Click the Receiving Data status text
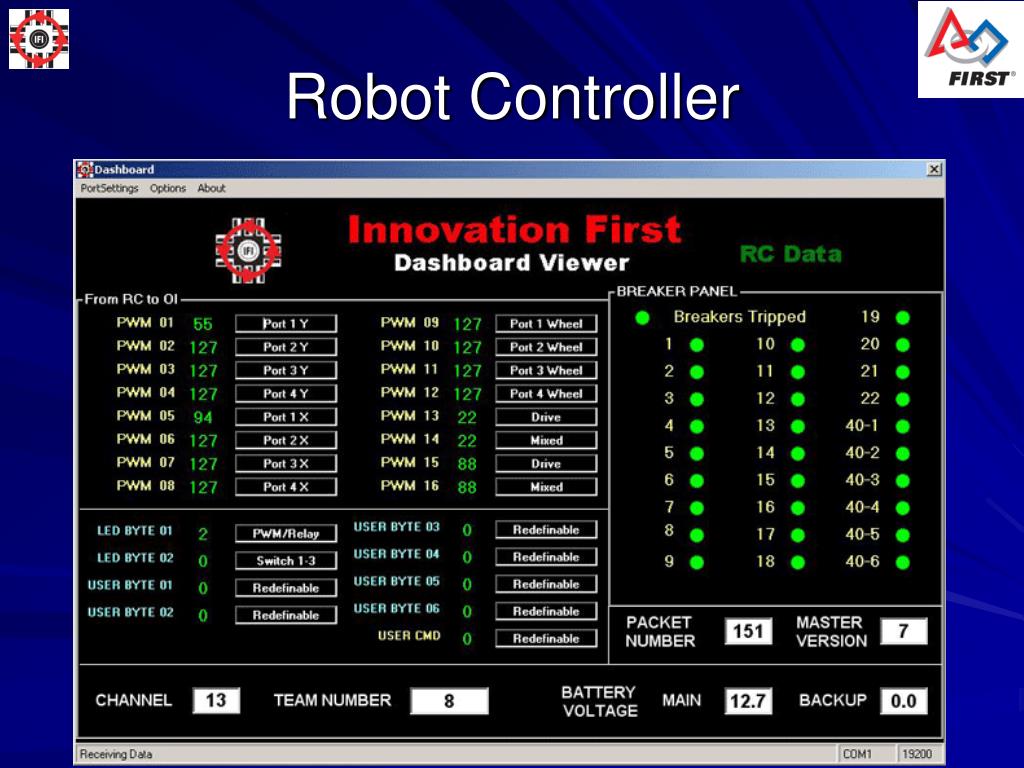The height and width of the screenshot is (768, 1024). click(116, 754)
